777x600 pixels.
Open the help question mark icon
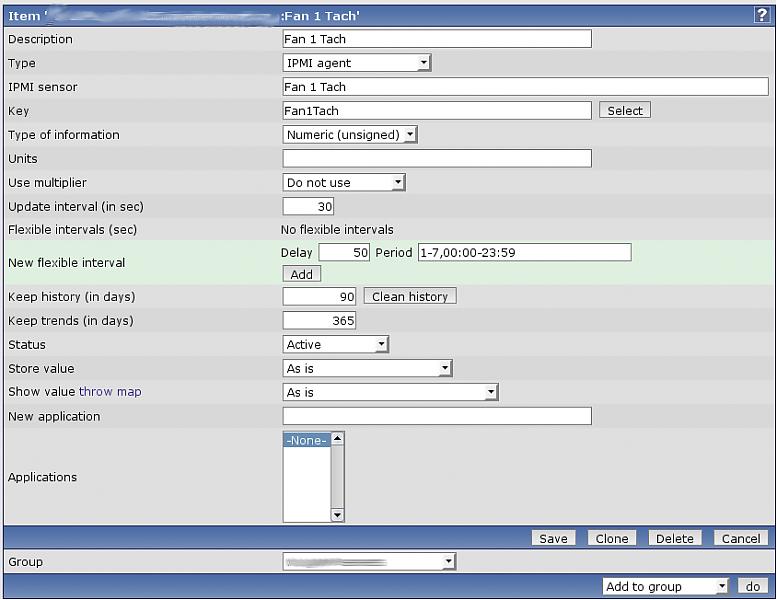tap(761, 15)
